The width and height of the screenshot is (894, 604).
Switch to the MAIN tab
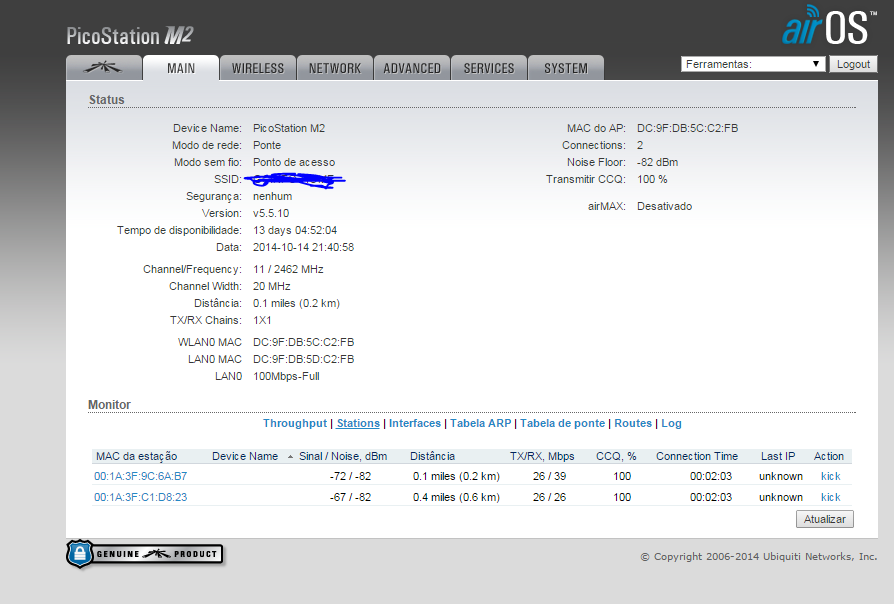click(x=181, y=68)
